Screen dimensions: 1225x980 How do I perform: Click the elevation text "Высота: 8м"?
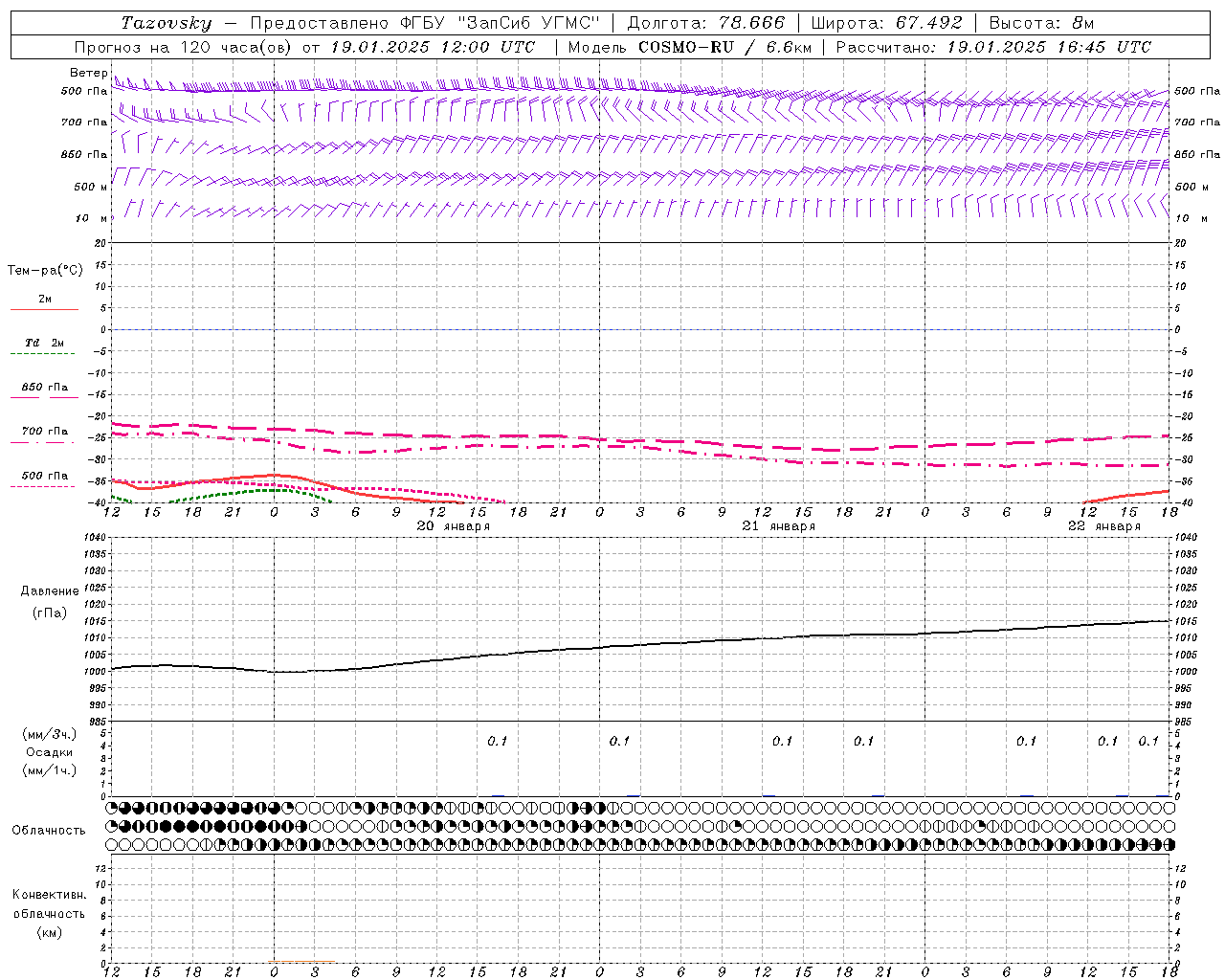pyautogui.click(x=1041, y=23)
